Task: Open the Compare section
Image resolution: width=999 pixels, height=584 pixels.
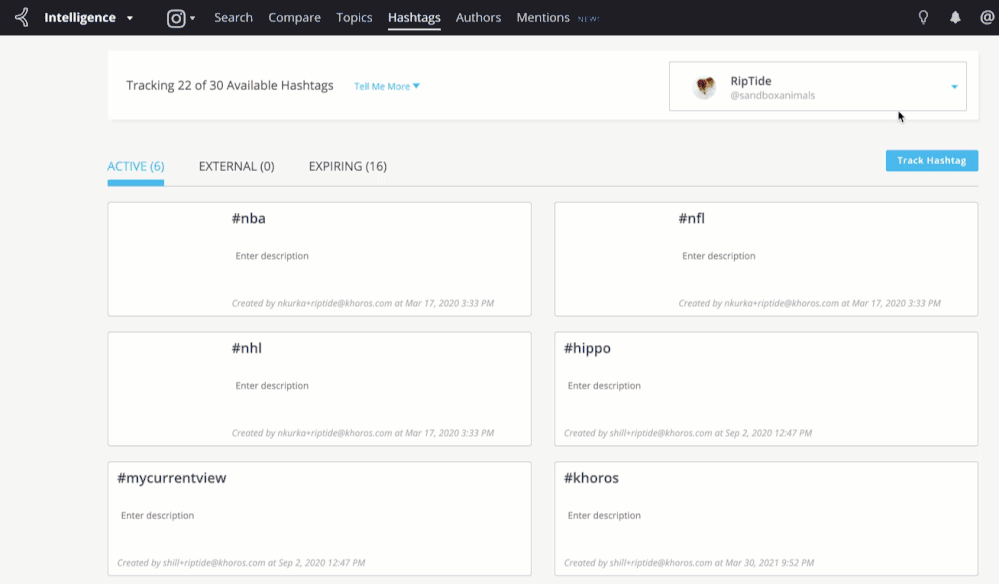Action: click(x=294, y=18)
